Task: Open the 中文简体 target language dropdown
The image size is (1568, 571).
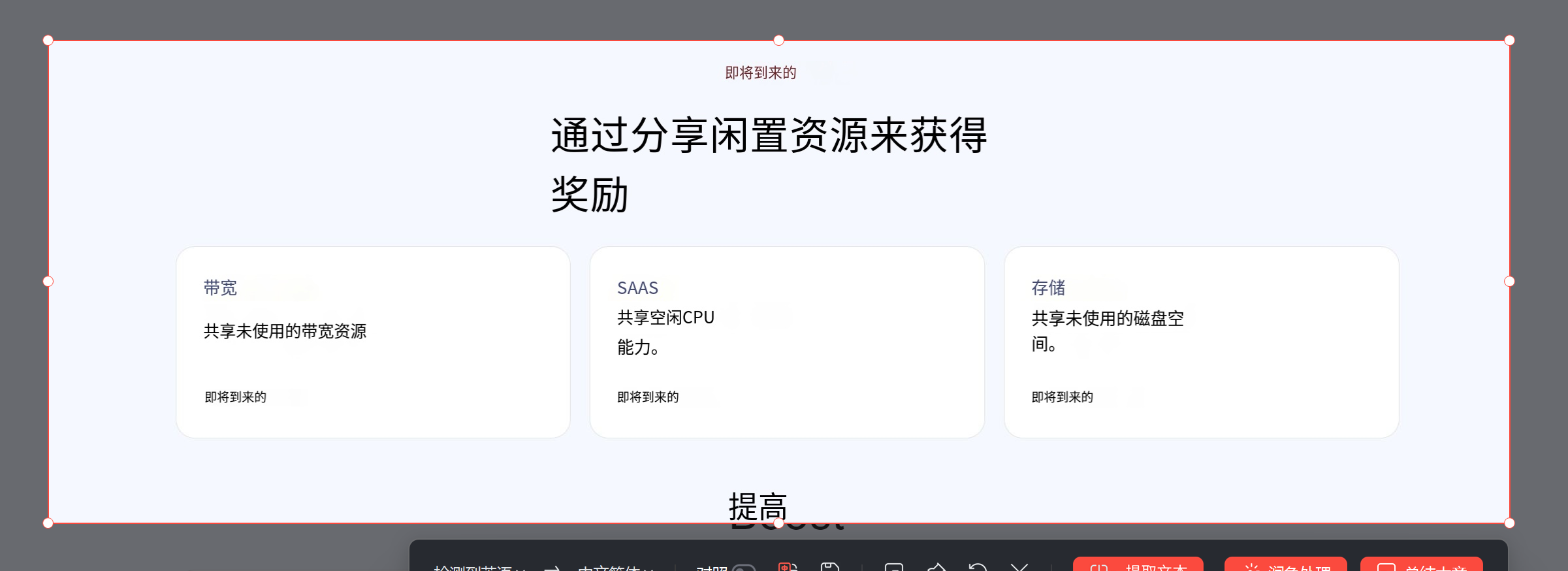Action: (616, 567)
